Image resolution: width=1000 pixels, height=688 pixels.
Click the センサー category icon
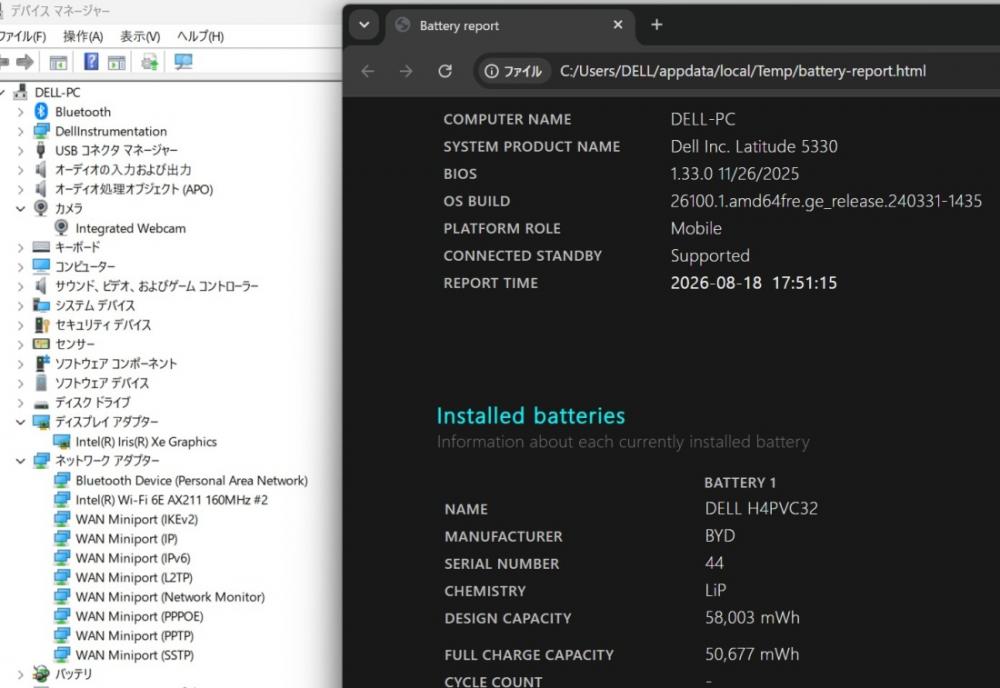pyautogui.click(x=41, y=344)
